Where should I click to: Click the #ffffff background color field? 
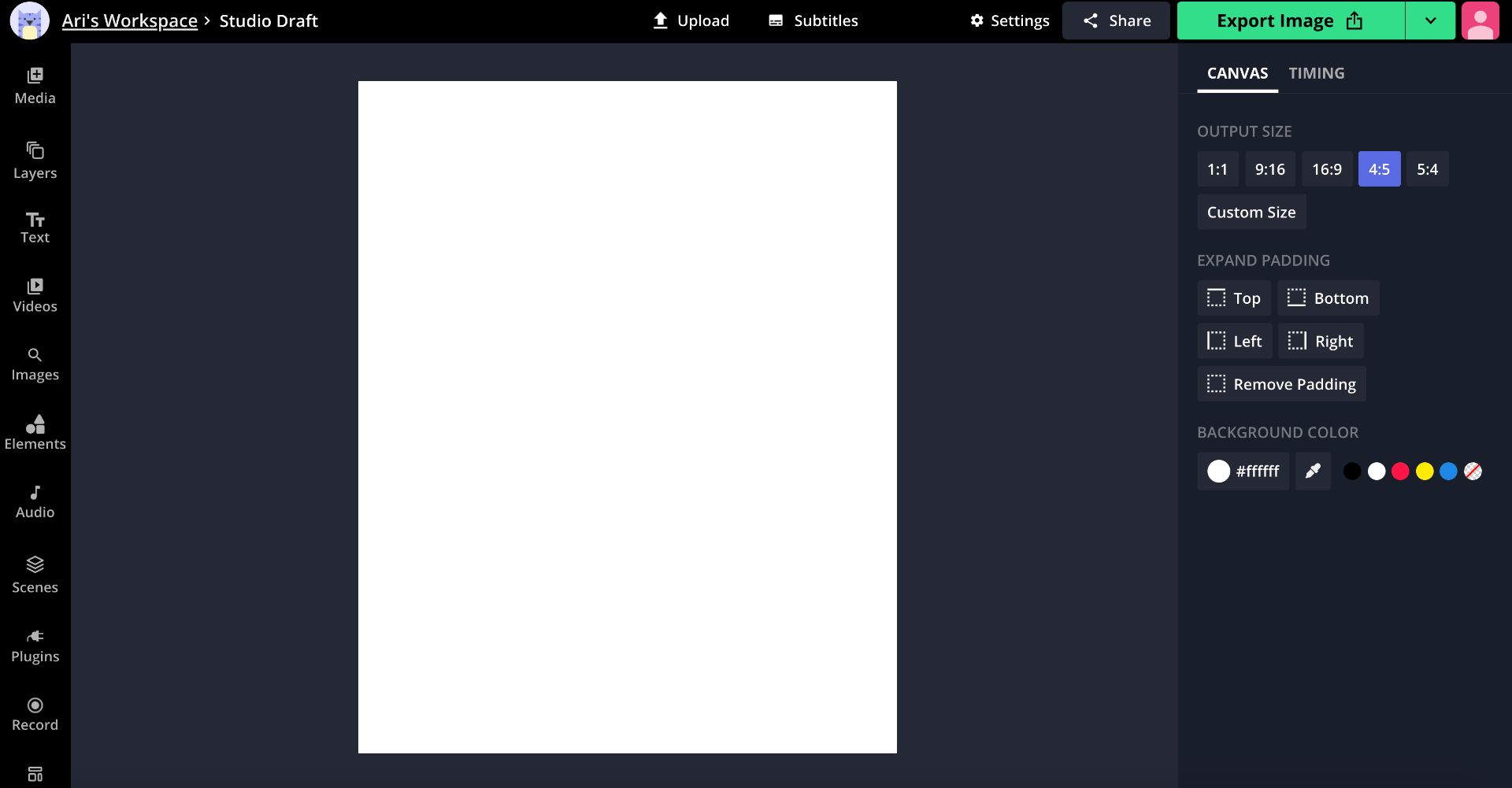point(1243,471)
